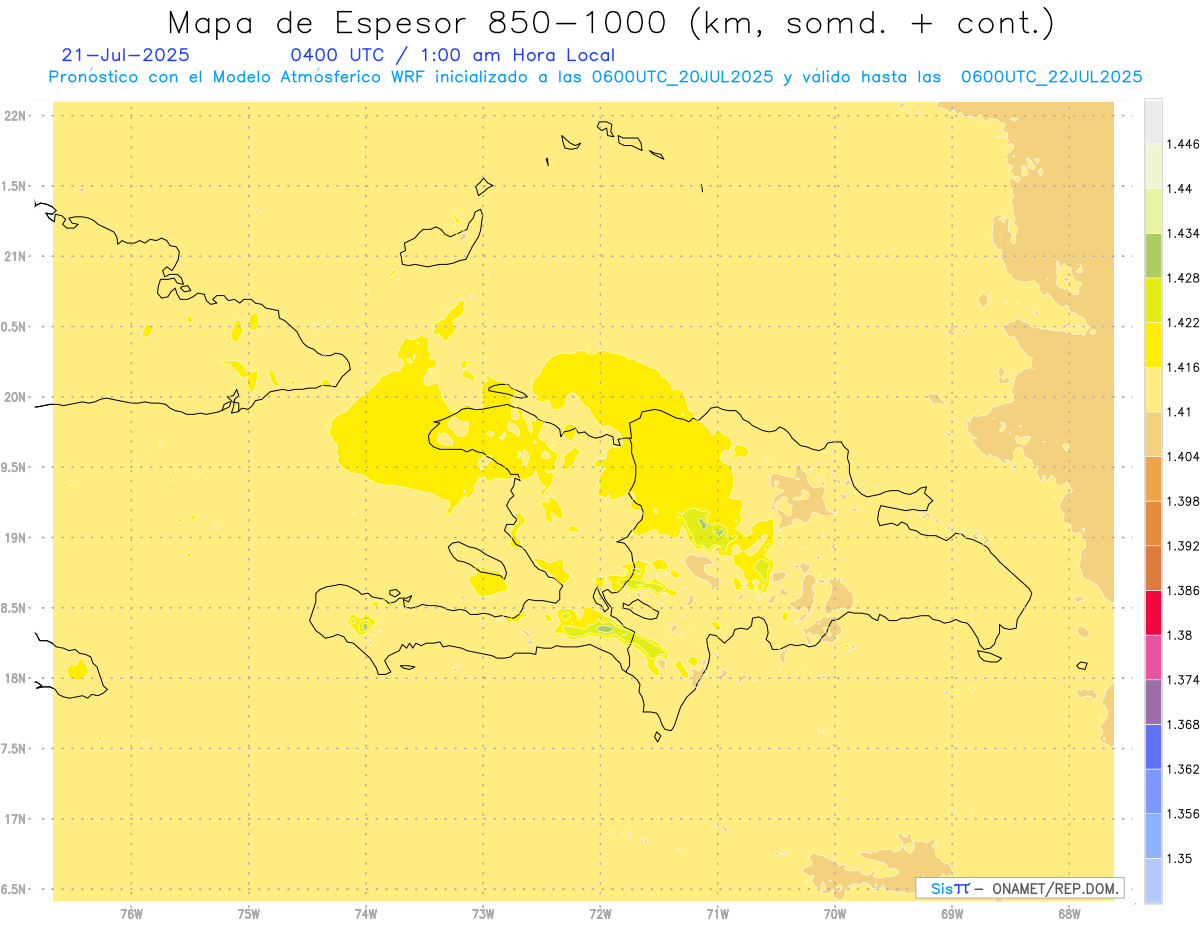Click the '74W' longitude label
This screenshot has height=927, width=1200.
click(366, 913)
